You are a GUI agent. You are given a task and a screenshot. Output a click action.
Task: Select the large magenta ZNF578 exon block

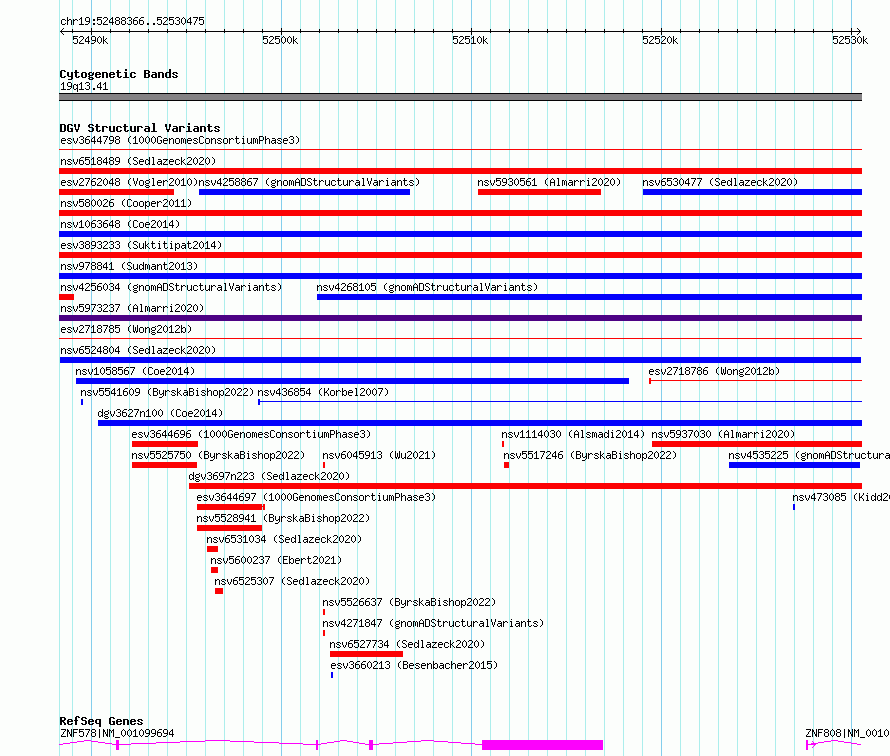pyautogui.click(x=542, y=745)
